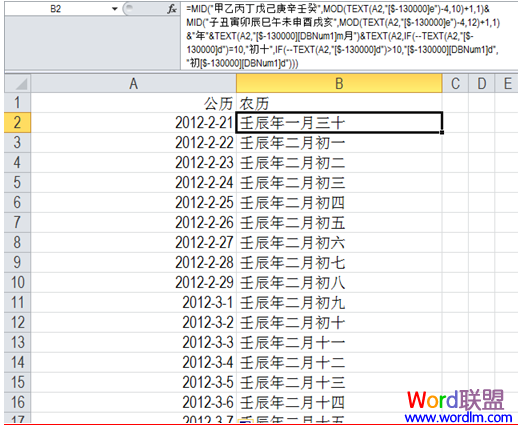Select row 6 header
Viewport: 518px width, 428px height.
17,203
